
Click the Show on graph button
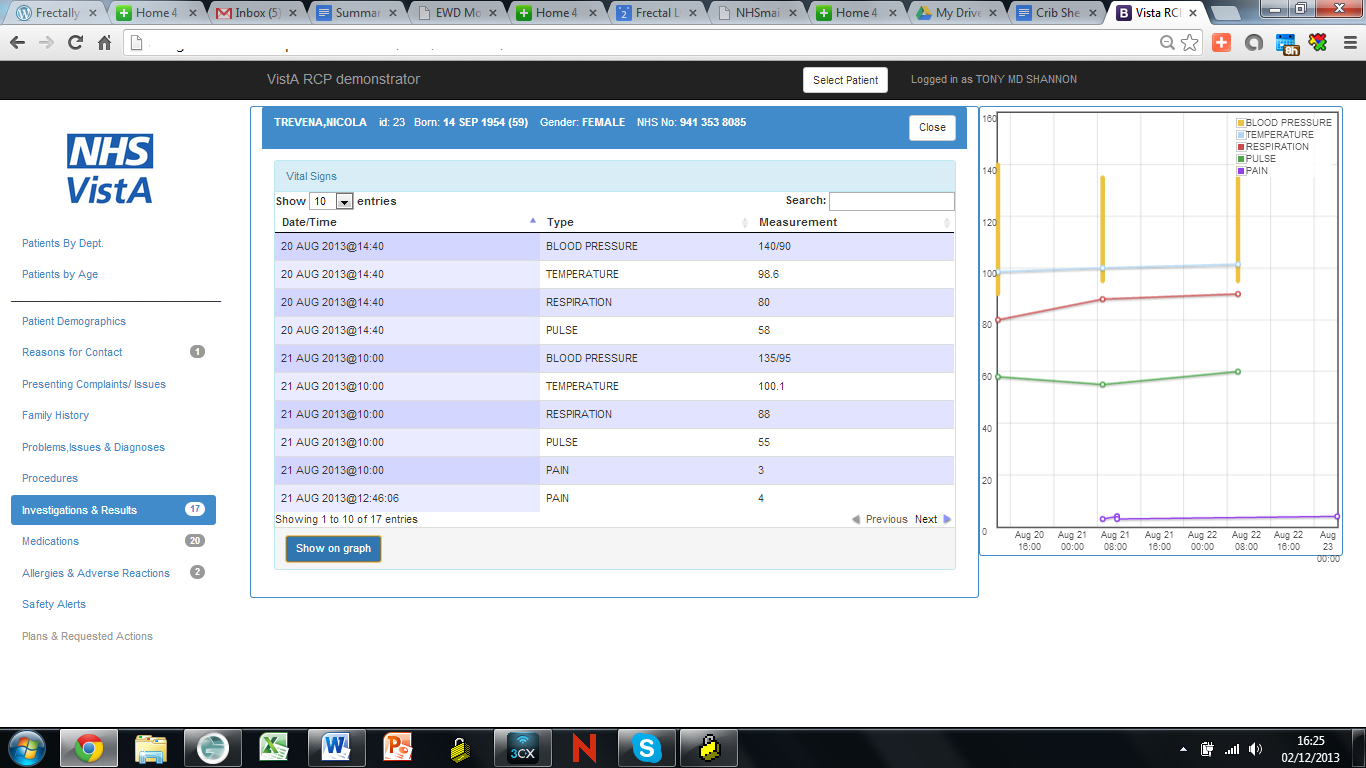[333, 548]
